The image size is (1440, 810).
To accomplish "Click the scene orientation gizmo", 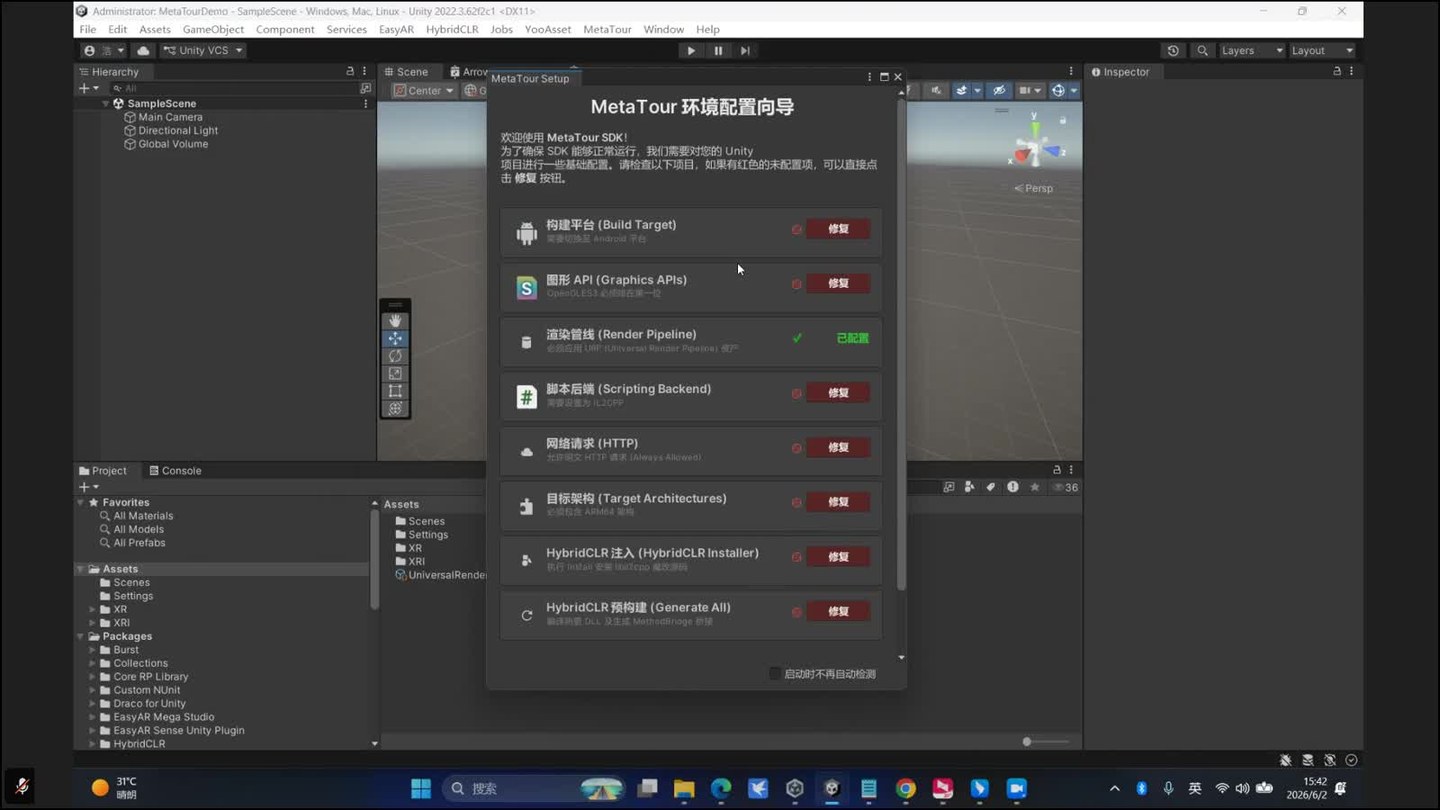I will 1035,145.
